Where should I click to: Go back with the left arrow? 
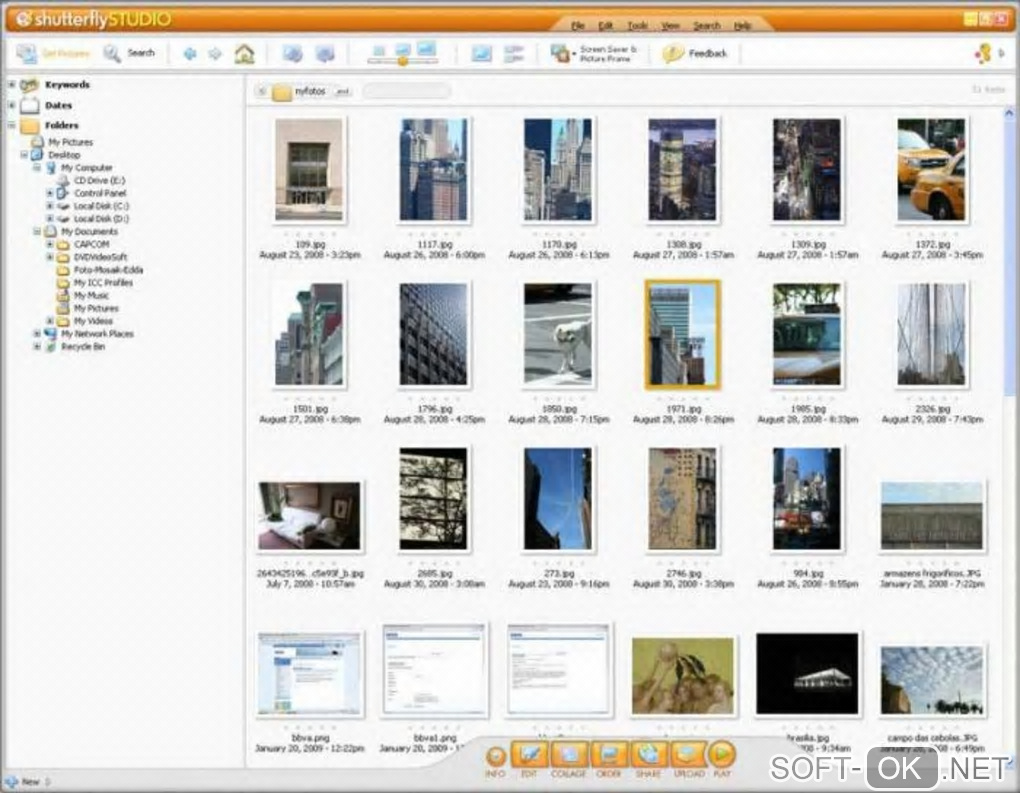tap(190, 54)
